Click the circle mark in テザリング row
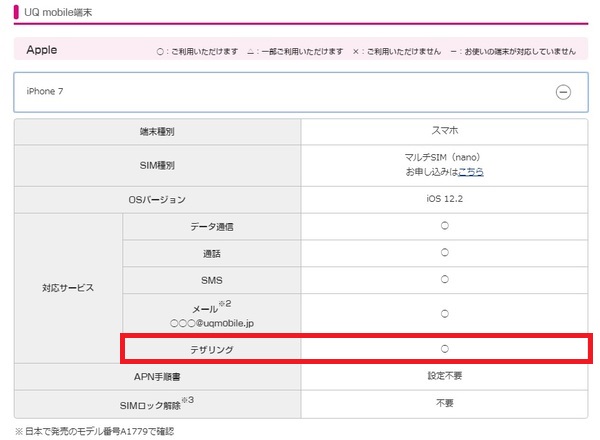This screenshot has height=440, width=600. click(445, 349)
